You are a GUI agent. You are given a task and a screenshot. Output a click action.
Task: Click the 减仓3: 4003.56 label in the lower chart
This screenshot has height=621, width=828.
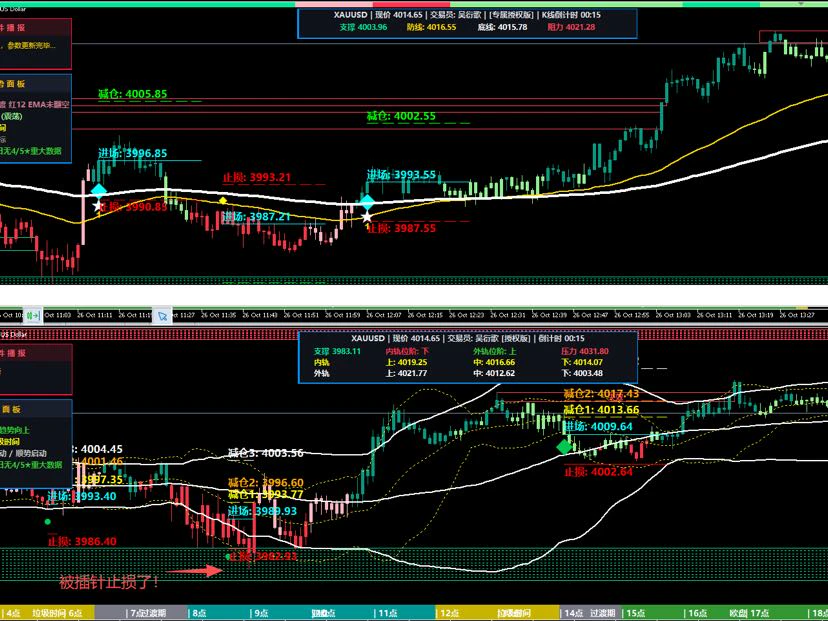[x=266, y=453]
